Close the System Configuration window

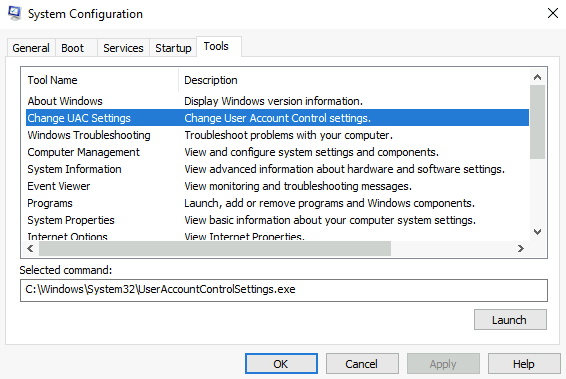[x=553, y=13]
